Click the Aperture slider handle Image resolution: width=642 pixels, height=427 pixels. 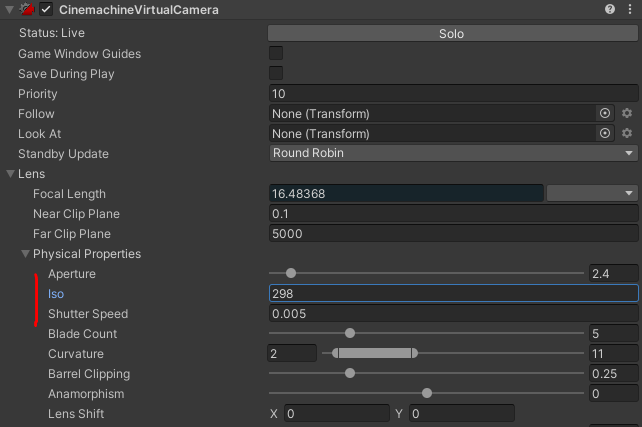291,273
